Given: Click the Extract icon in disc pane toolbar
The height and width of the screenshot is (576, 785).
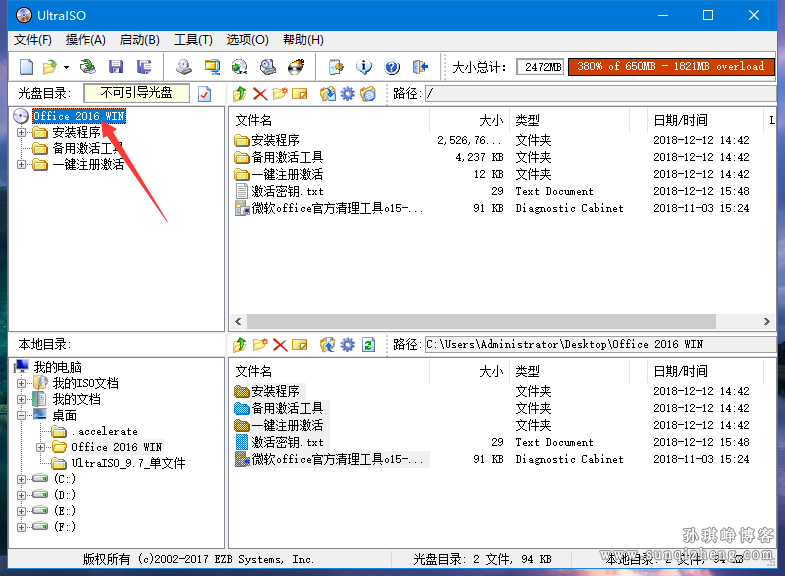Looking at the screenshot, I should click(x=328, y=94).
